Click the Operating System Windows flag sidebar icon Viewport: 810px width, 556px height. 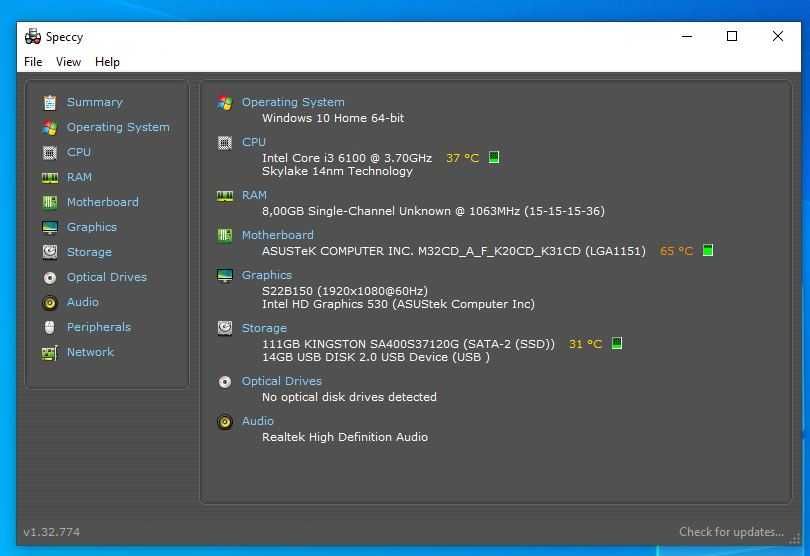point(50,128)
